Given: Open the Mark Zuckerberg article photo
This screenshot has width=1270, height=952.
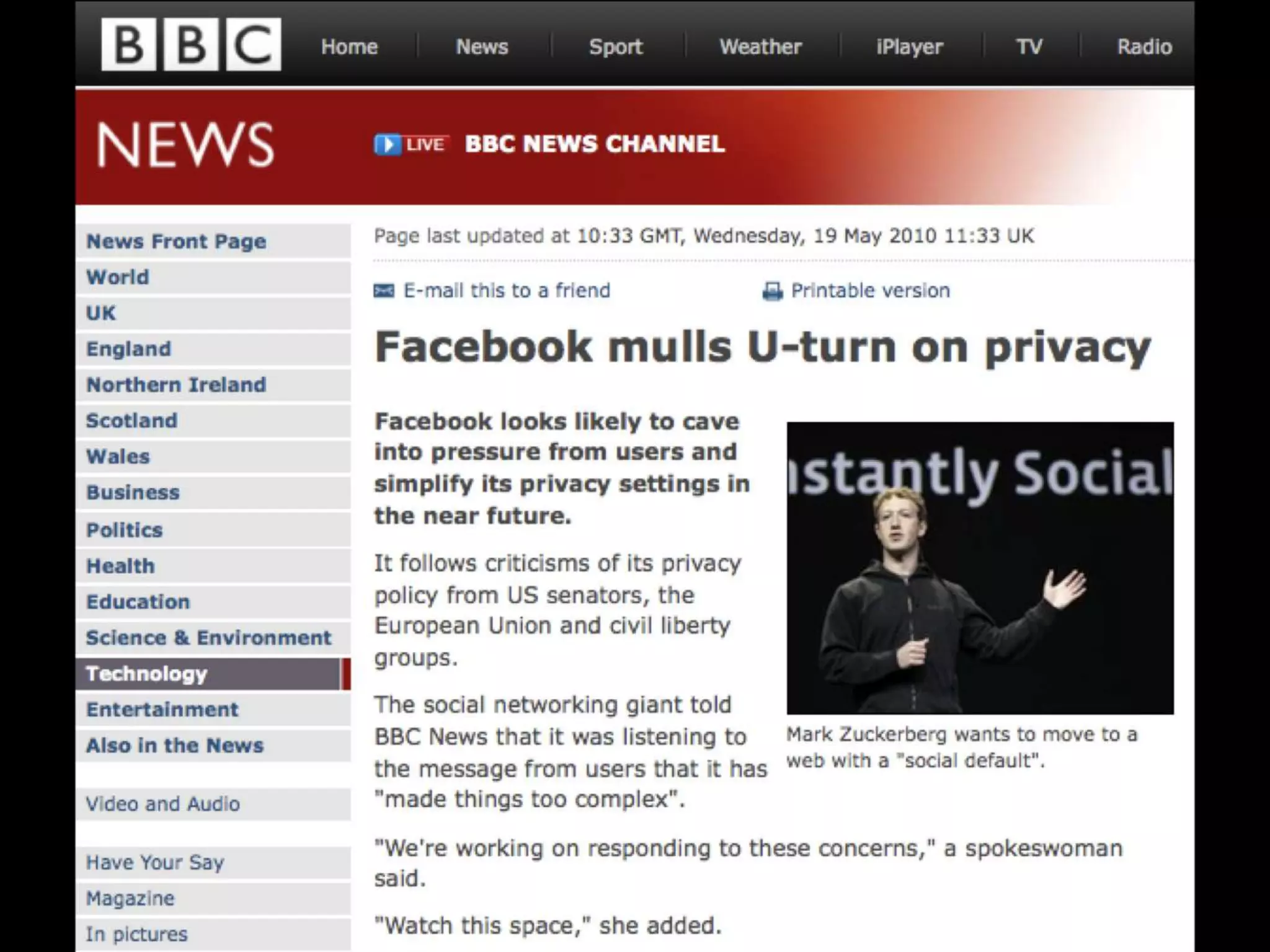Looking at the screenshot, I should tap(980, 568).
